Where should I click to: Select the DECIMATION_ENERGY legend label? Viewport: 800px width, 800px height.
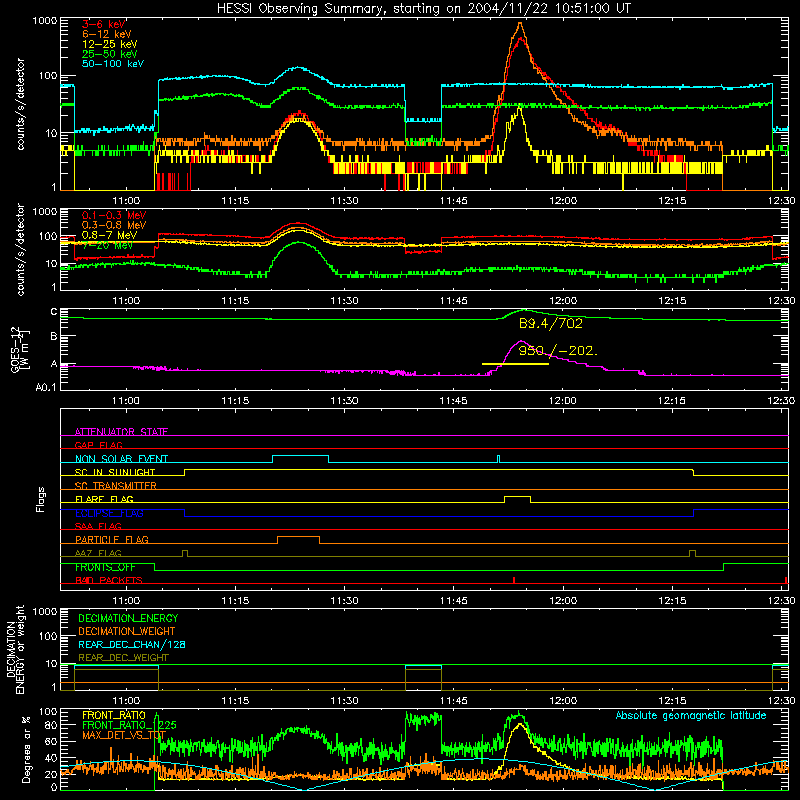click(x=128, y=618)
